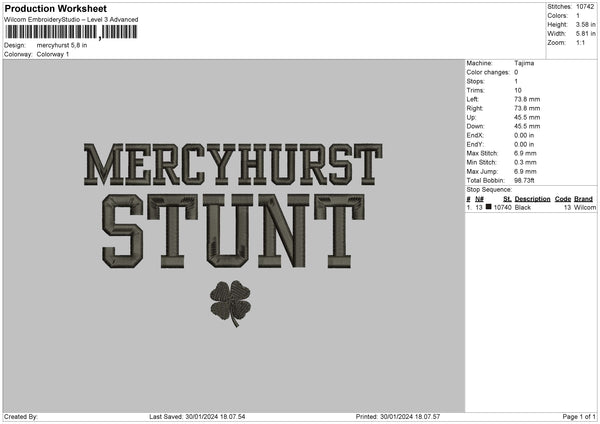The width and height of the screenshot is (600, 424).
Task: Click the black thread color swatch
Action: (489, 207)
